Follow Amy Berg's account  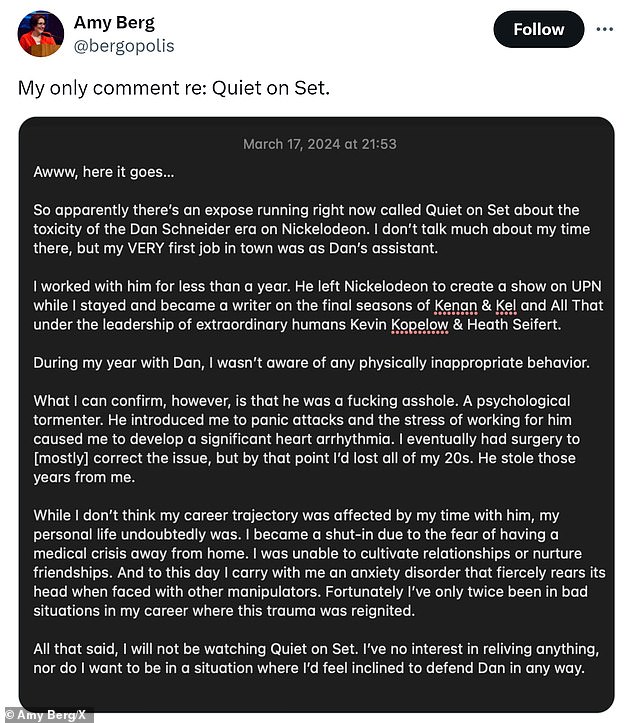539,29
